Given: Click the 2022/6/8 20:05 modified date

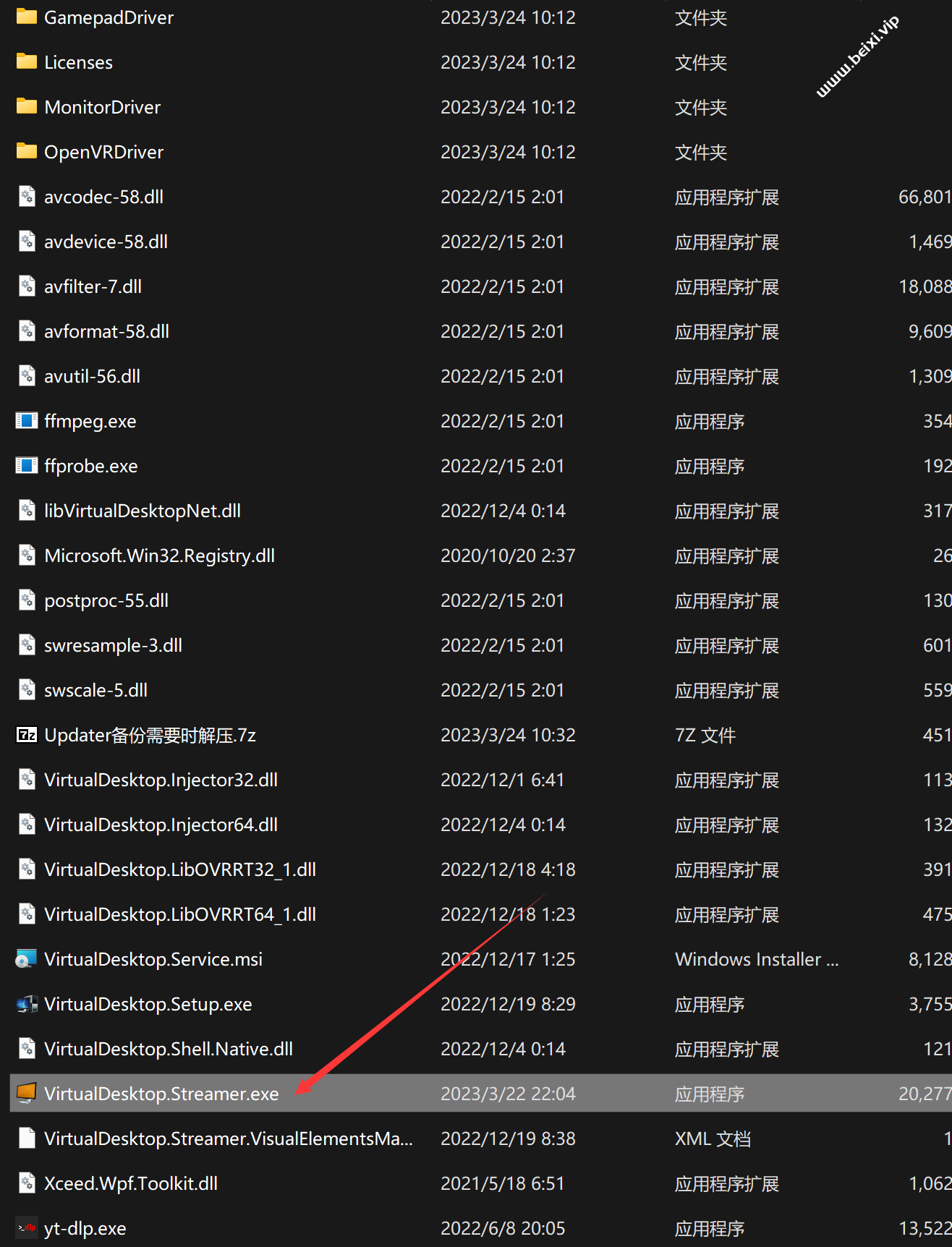Looking at the screenshot, I should 503,1228.
